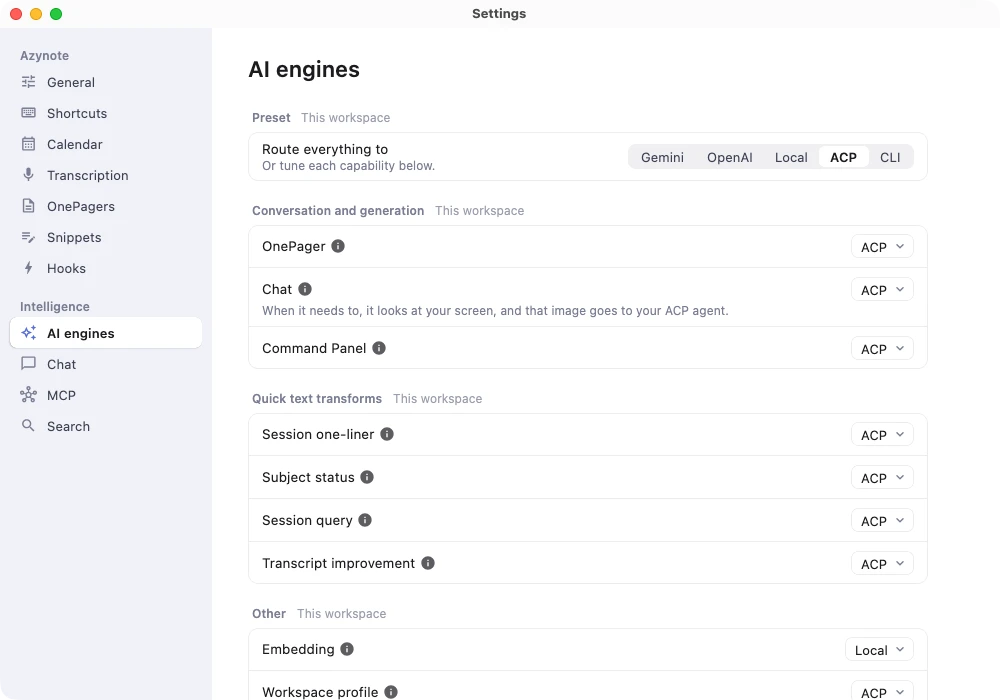This screenshot has width=1000, height=700.
Task: Open the MCP settings page
Action: (x=106, y=395)
